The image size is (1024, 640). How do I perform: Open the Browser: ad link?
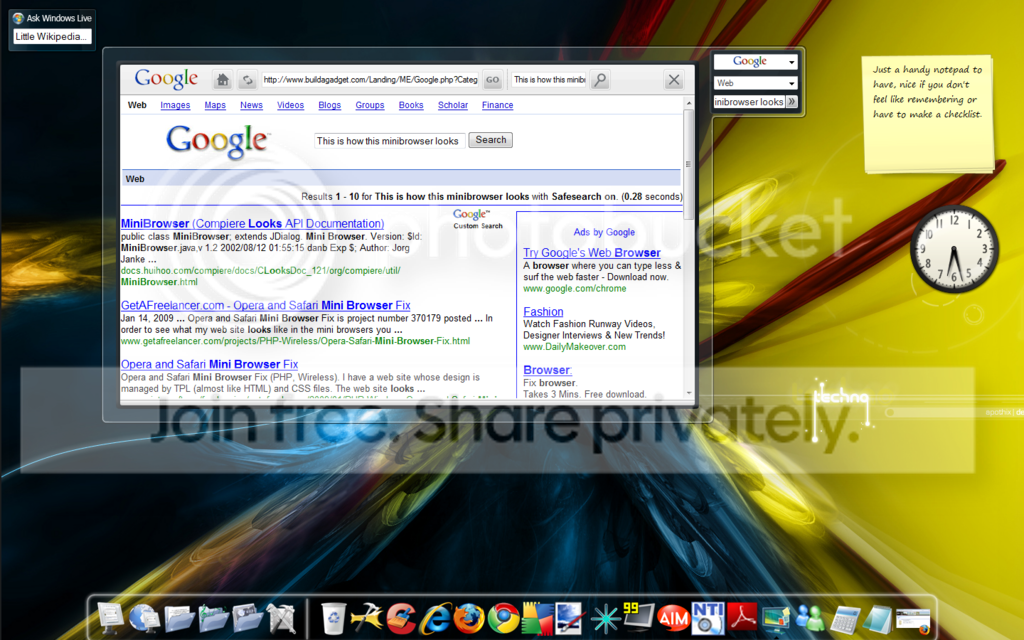[547, 370]
